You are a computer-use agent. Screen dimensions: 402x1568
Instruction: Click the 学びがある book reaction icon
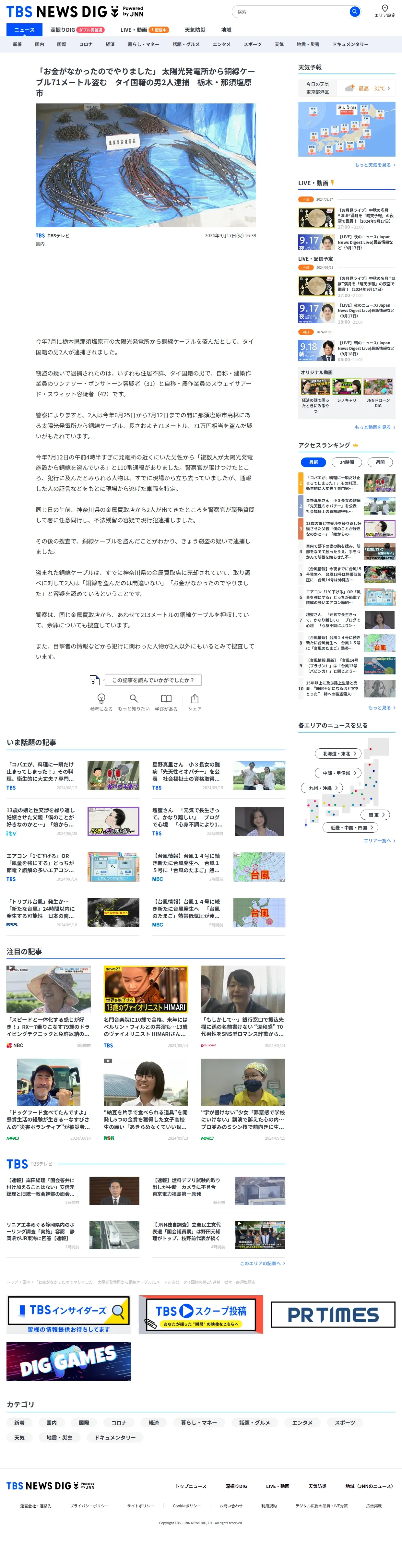pyautogui.click(x=166, y=698)
